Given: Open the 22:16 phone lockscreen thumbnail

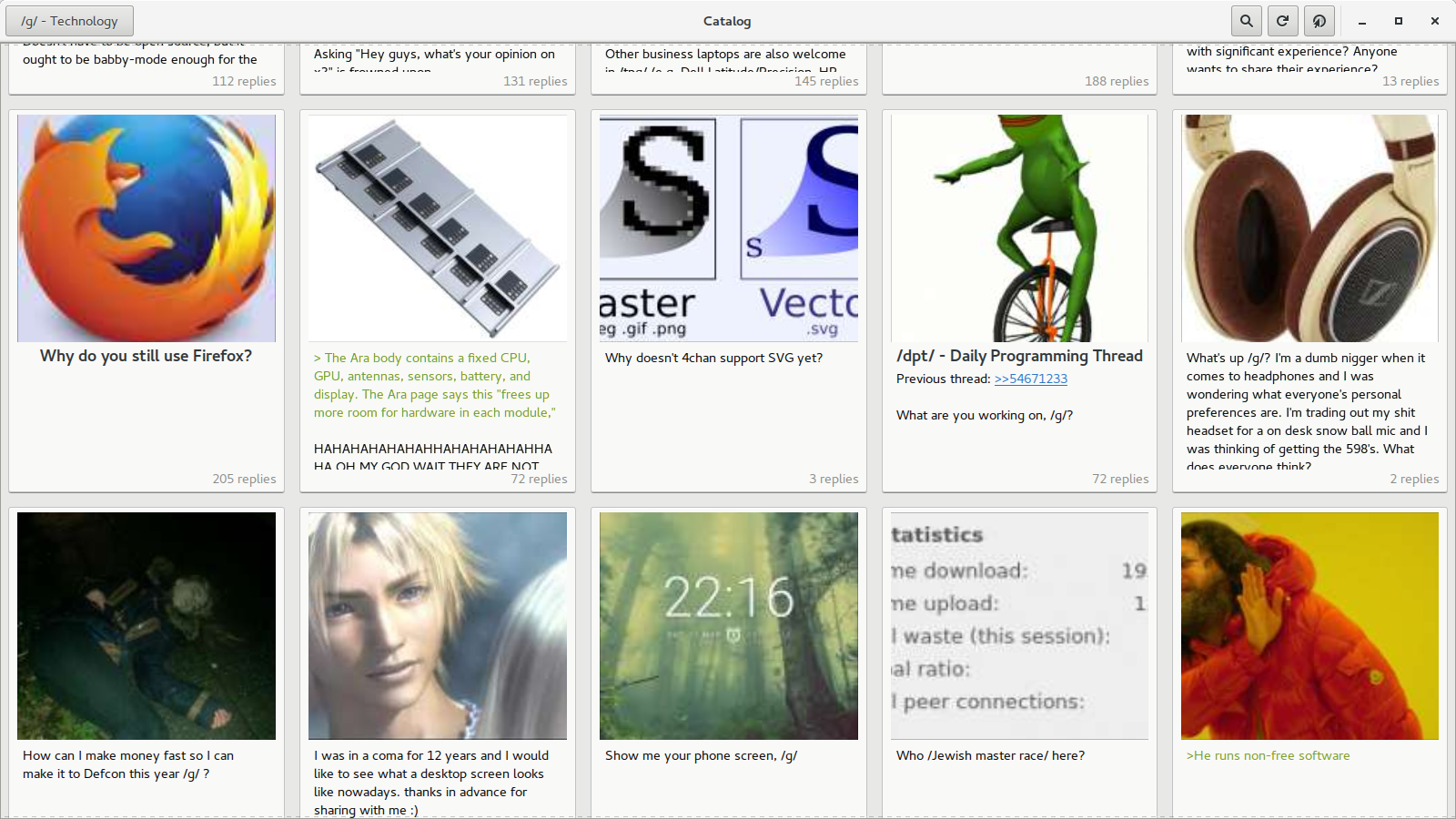Looking at the screenshot, I should (x=729, y=626).
